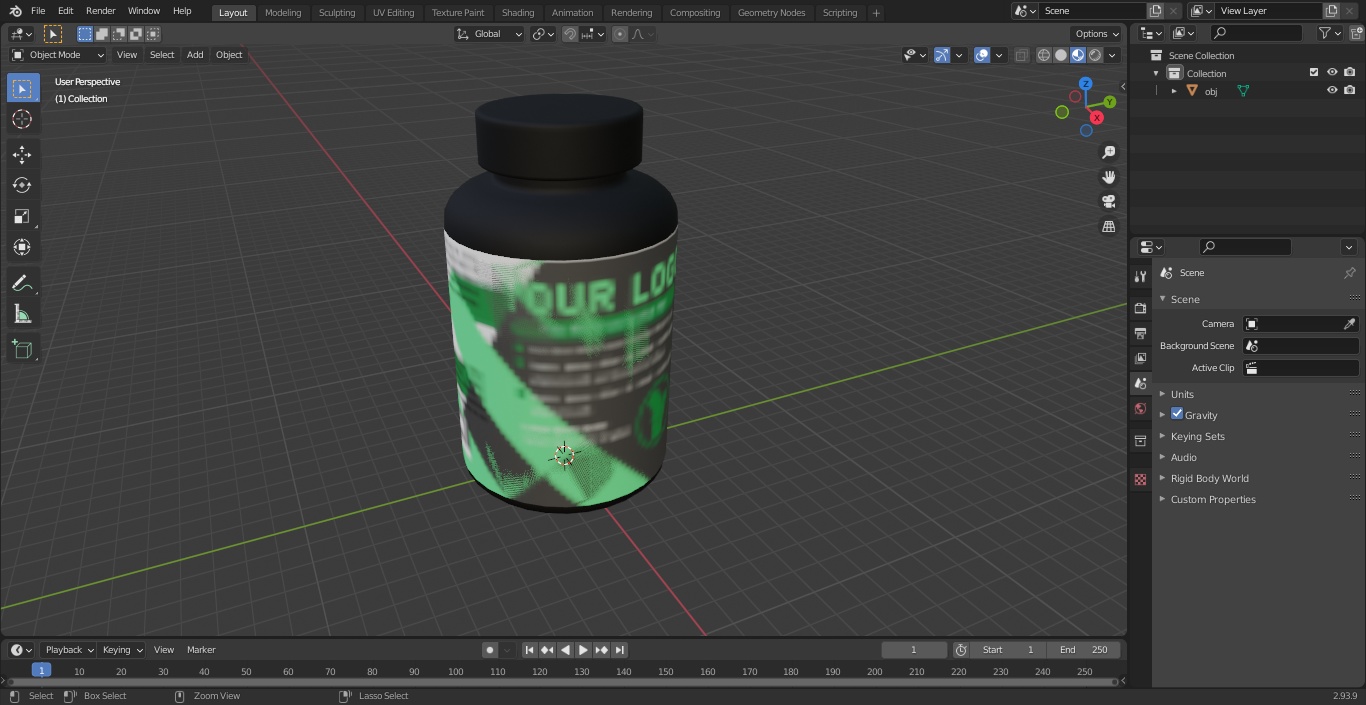Toggle Collection exclude checkbox in outliner
The width and height of the screenshot is (1366, 705).
click(1314, 72)
